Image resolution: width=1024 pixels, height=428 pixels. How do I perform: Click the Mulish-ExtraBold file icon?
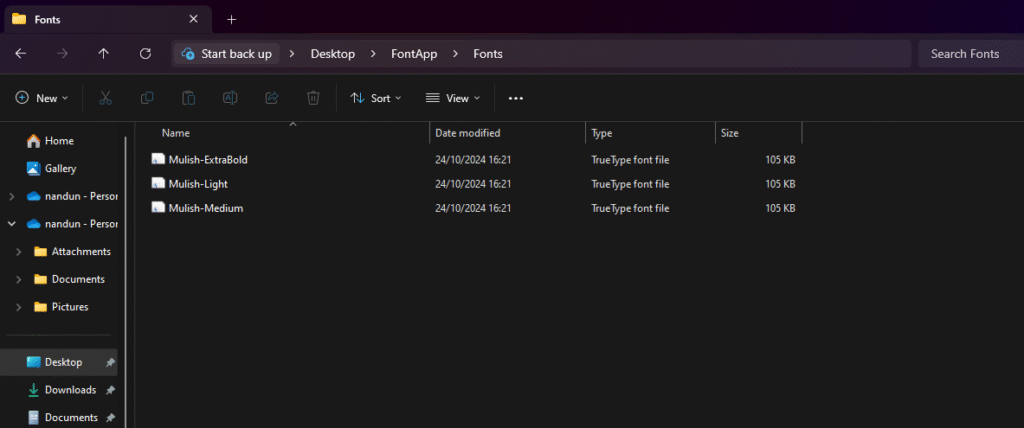(158, 159)
